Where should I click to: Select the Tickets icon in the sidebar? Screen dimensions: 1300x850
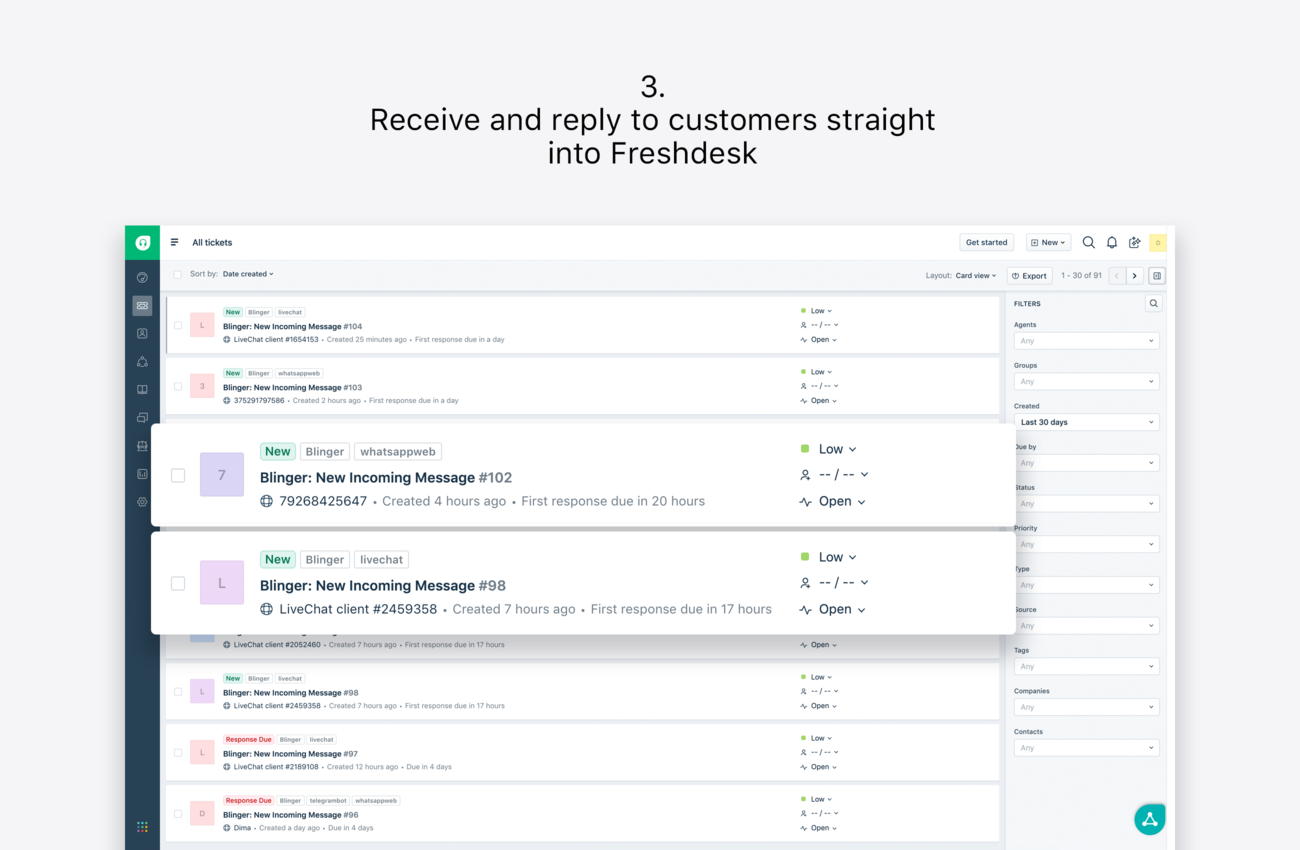142,305
